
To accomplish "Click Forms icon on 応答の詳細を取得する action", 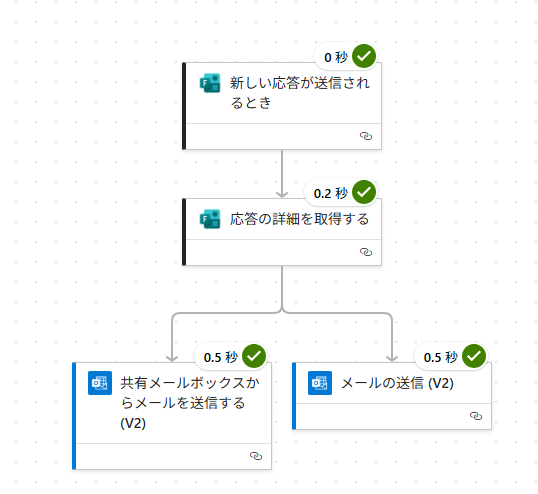I will click(x=210, y=219).
